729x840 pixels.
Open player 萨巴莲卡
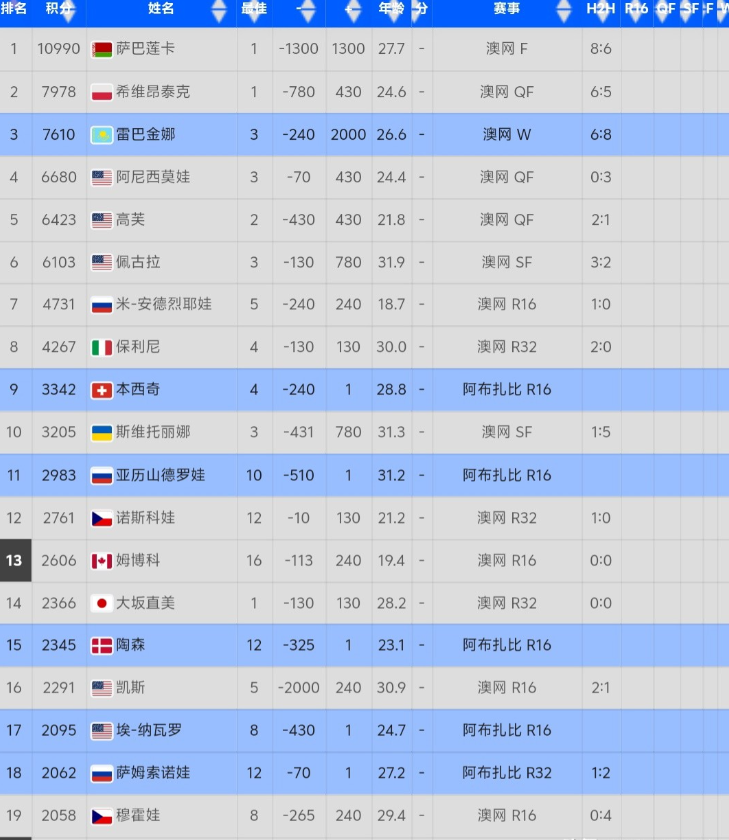(145, 49)
